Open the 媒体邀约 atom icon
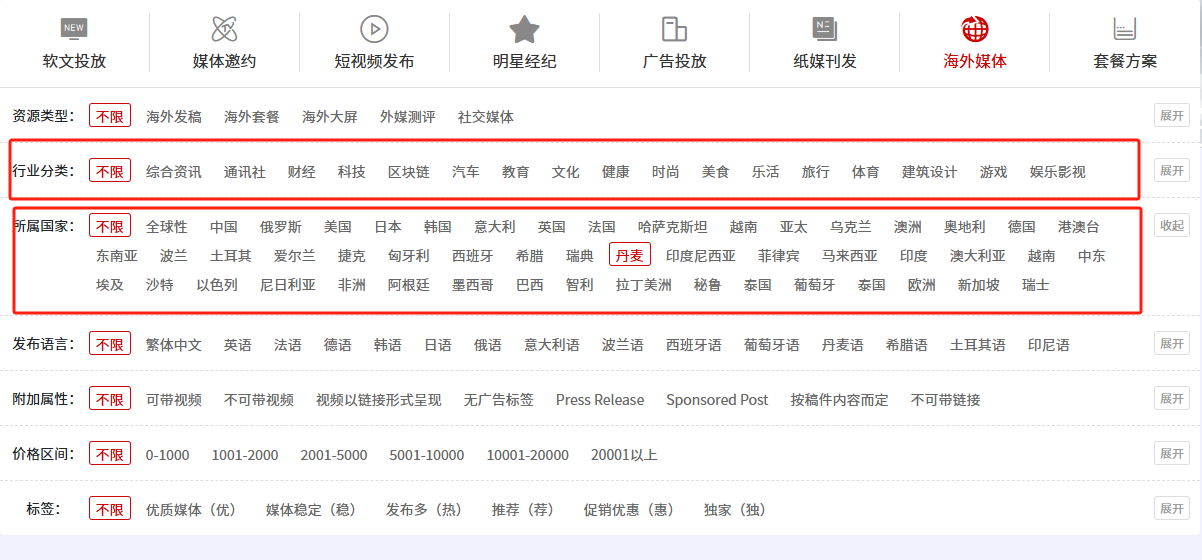 pyautogui.click(x=224, y=28)
